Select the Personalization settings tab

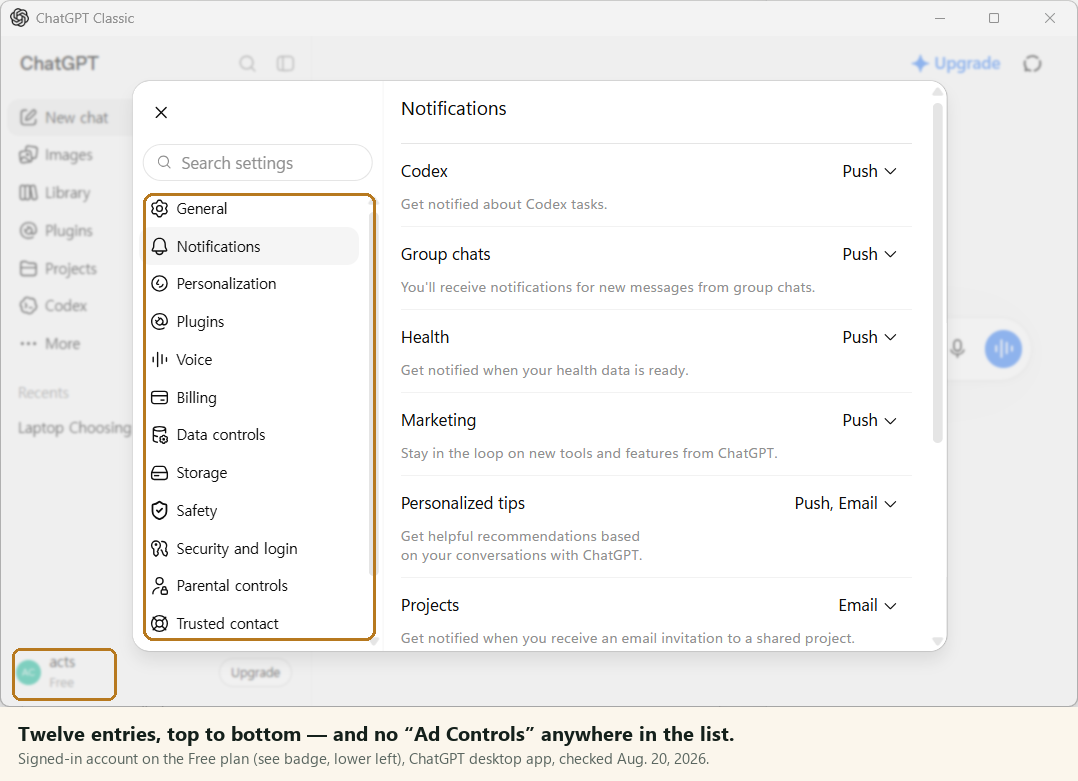tap(253, 284)
